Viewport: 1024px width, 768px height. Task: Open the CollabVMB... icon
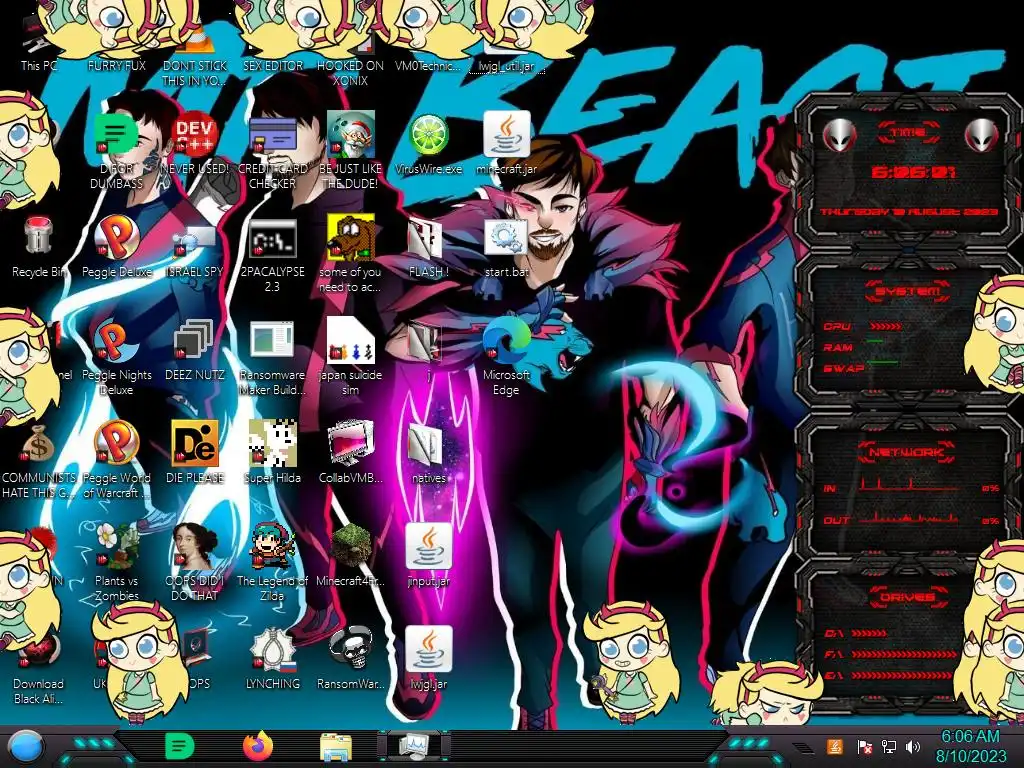[x=351, y=444]
